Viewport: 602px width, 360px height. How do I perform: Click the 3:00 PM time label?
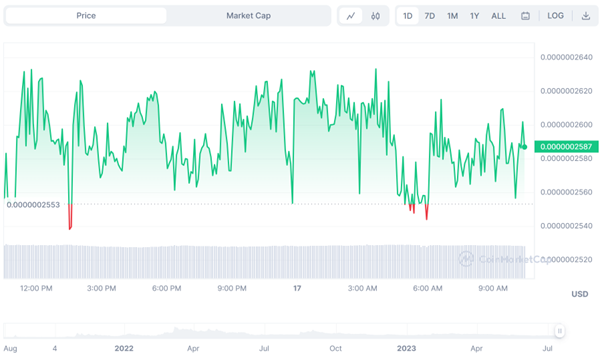(101, 288)
